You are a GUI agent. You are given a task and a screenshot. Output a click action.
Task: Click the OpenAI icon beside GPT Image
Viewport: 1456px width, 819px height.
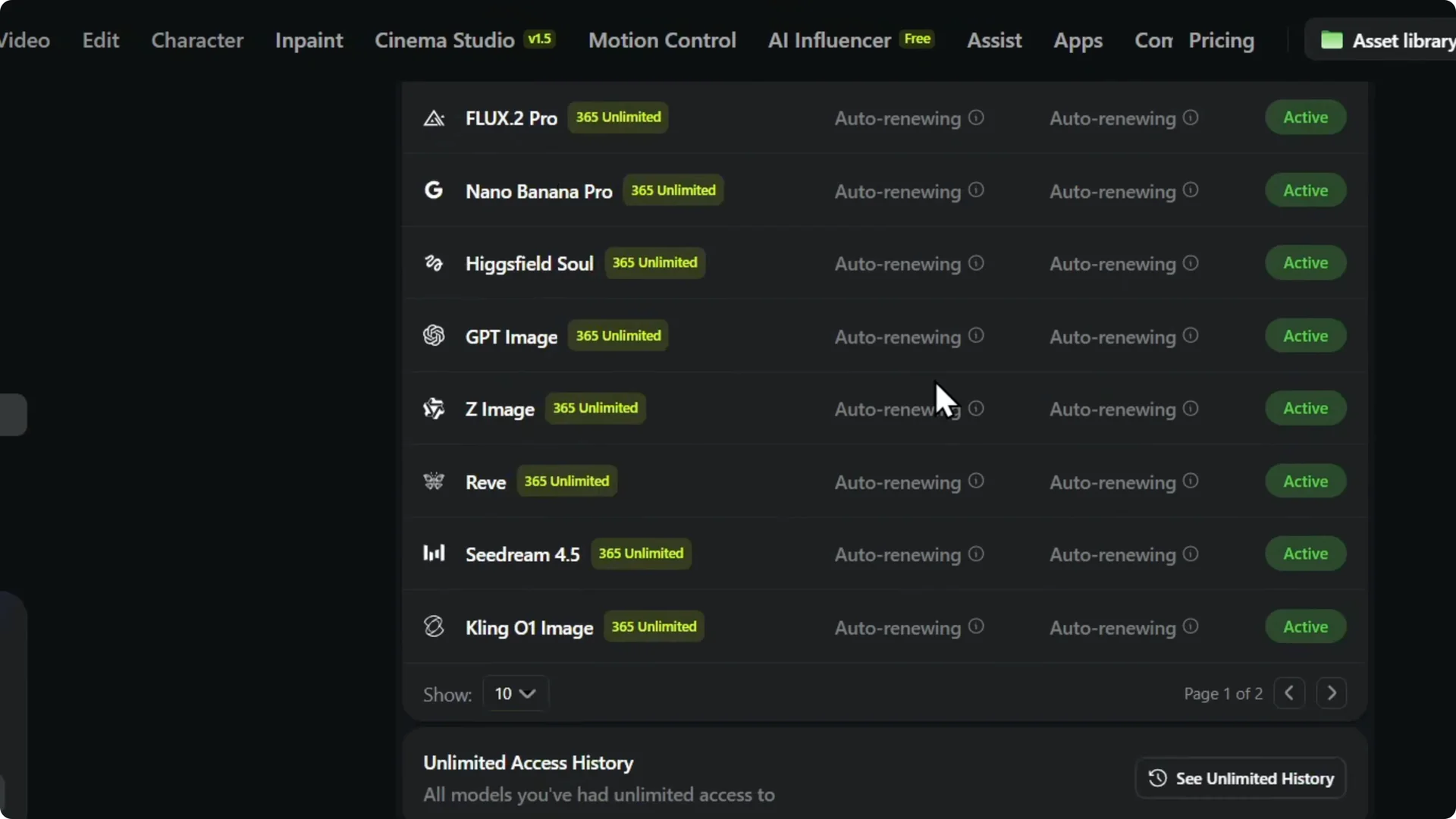[435, 336]
